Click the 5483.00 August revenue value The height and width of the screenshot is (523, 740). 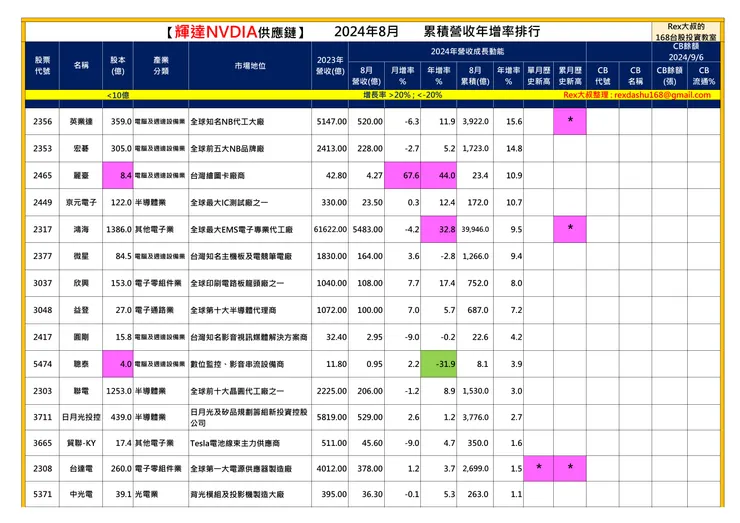point(368,229)
